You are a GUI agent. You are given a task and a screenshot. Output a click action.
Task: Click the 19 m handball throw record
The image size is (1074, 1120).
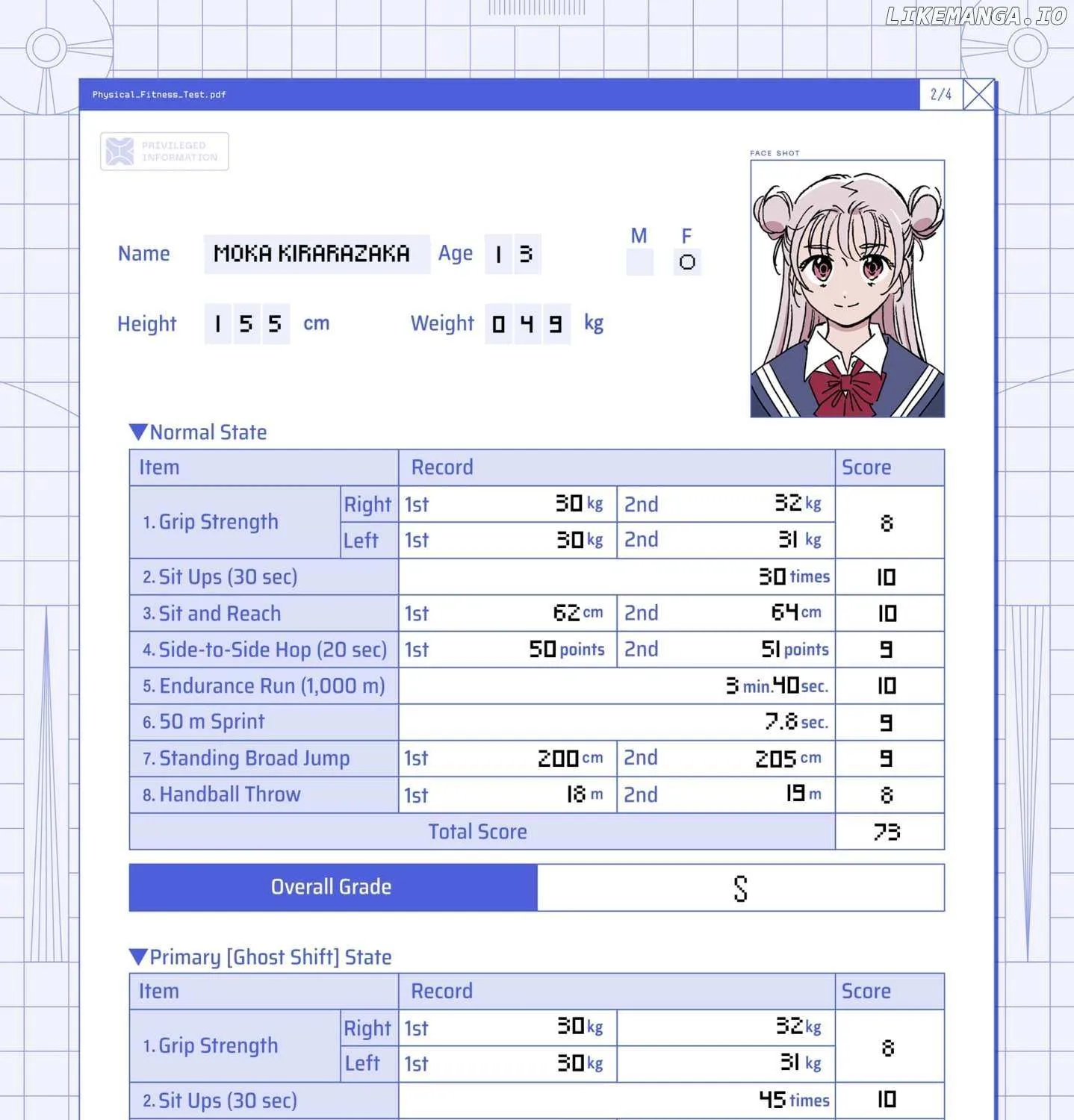pyautogui.click(x=804, y=794)
